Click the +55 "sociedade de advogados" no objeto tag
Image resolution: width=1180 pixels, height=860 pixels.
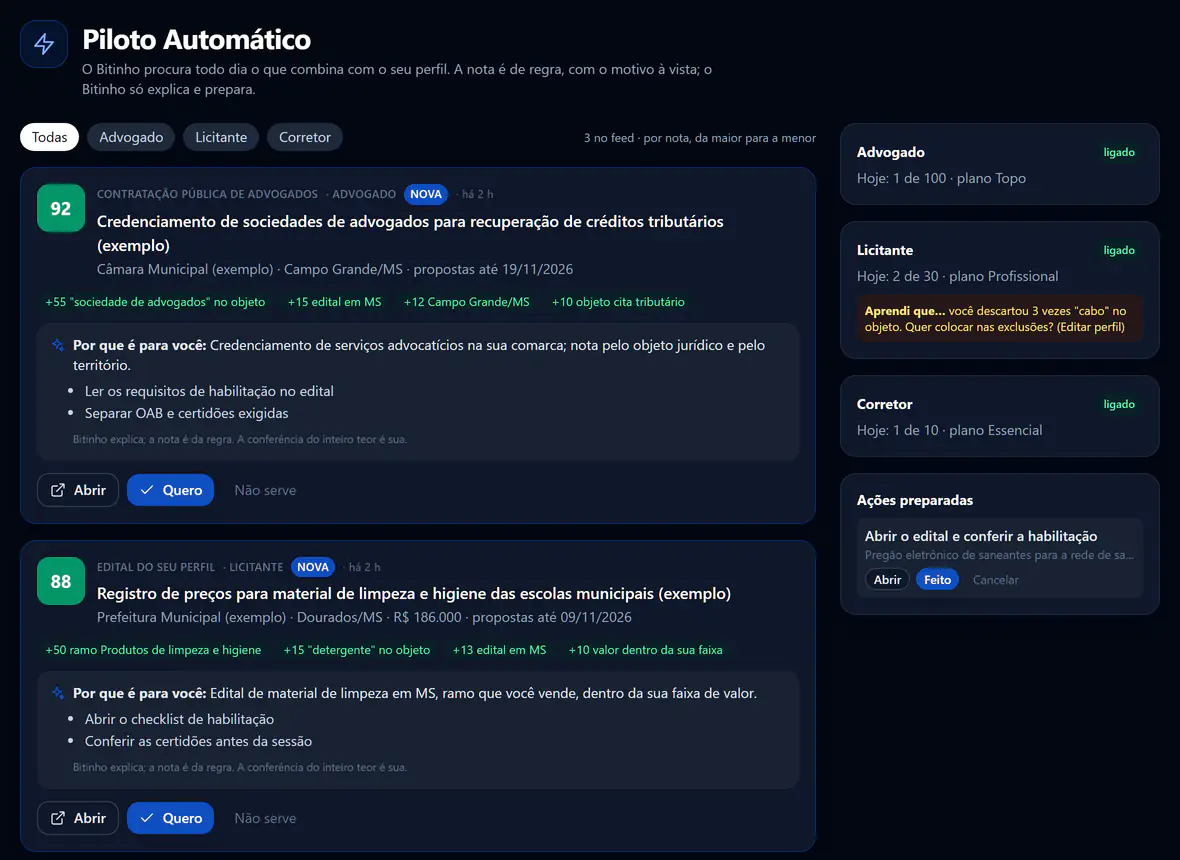(x=155, y=302)
